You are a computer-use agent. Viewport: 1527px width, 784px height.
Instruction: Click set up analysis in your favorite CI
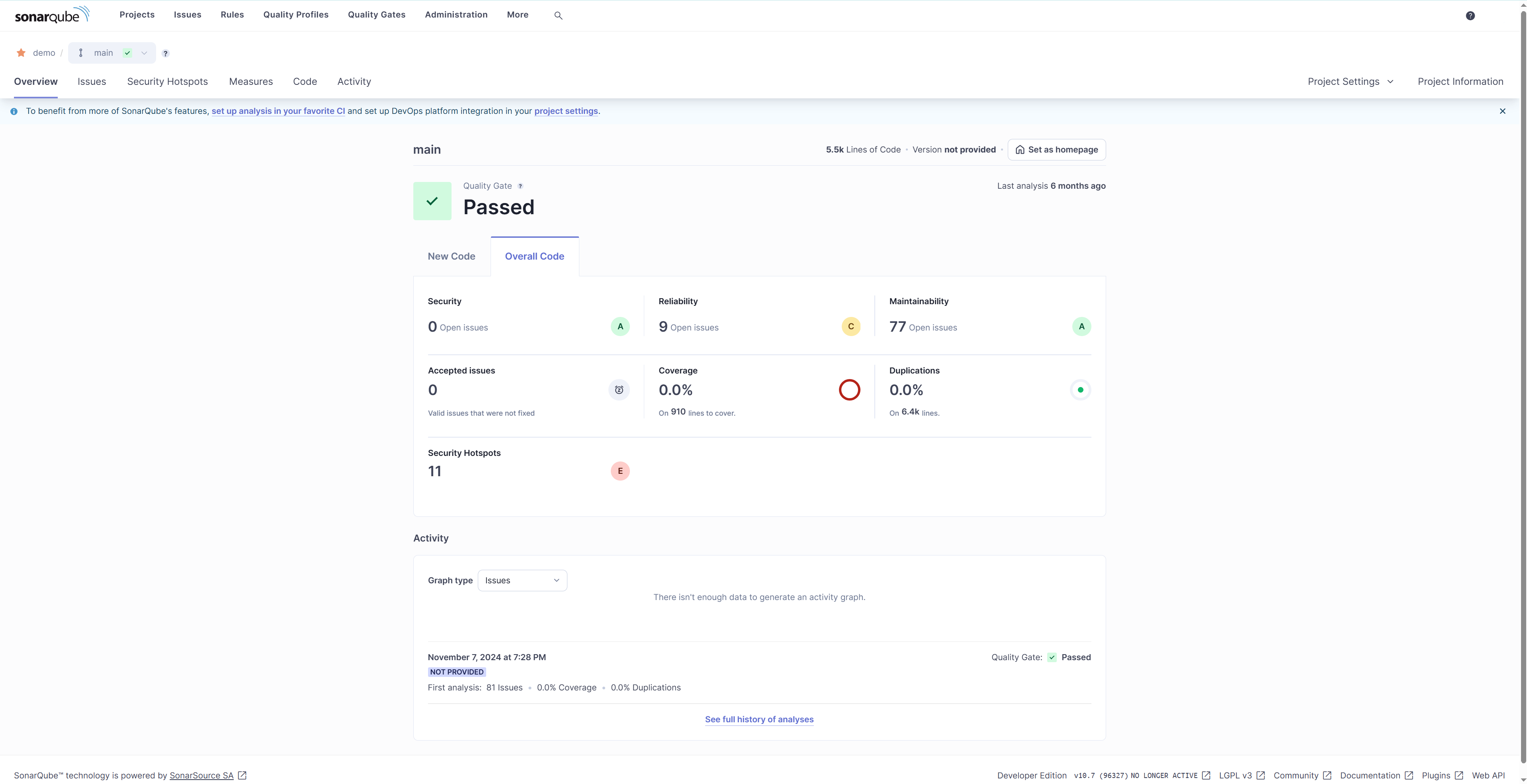(278, 111)
